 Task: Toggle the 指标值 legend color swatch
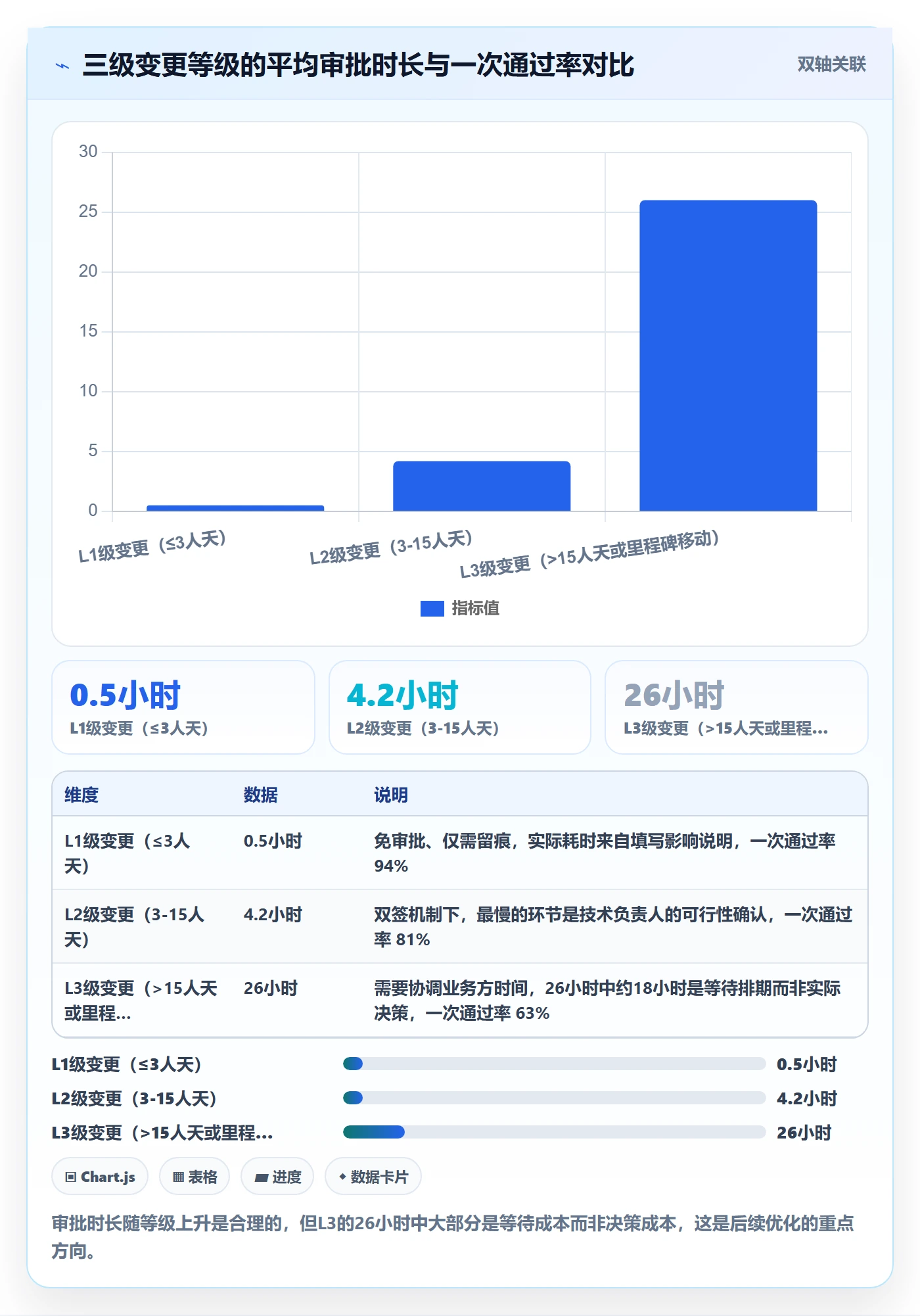click(x=432, y=609)
